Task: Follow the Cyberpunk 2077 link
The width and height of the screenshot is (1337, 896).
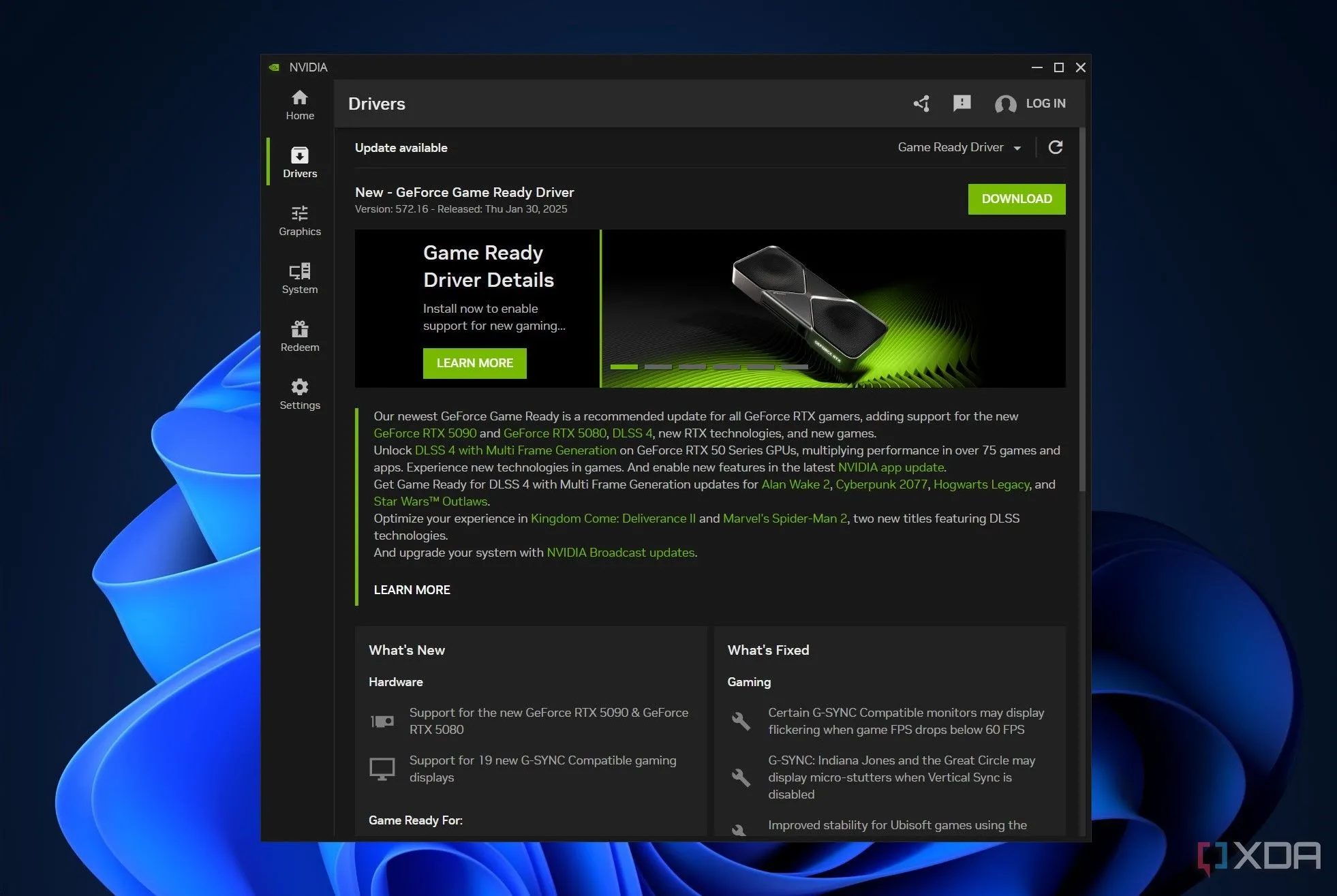Action: pos(881,484)
